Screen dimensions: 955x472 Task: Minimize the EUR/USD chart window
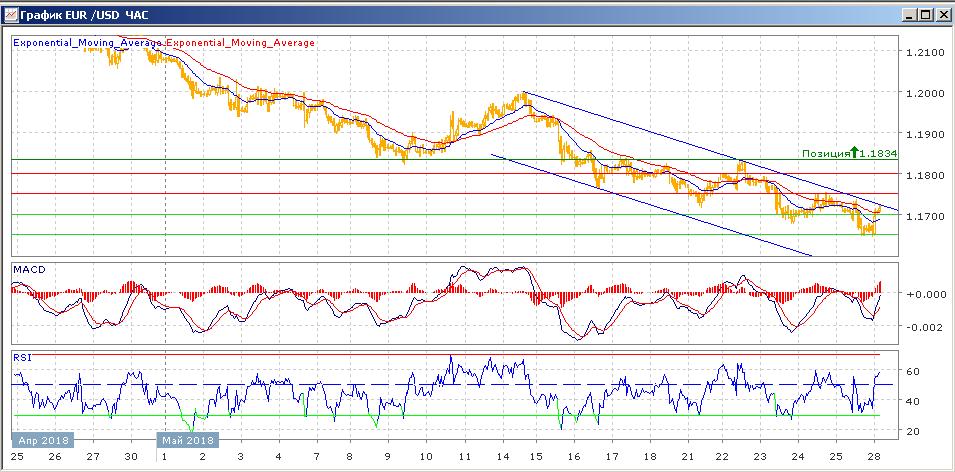click(907, 15)
